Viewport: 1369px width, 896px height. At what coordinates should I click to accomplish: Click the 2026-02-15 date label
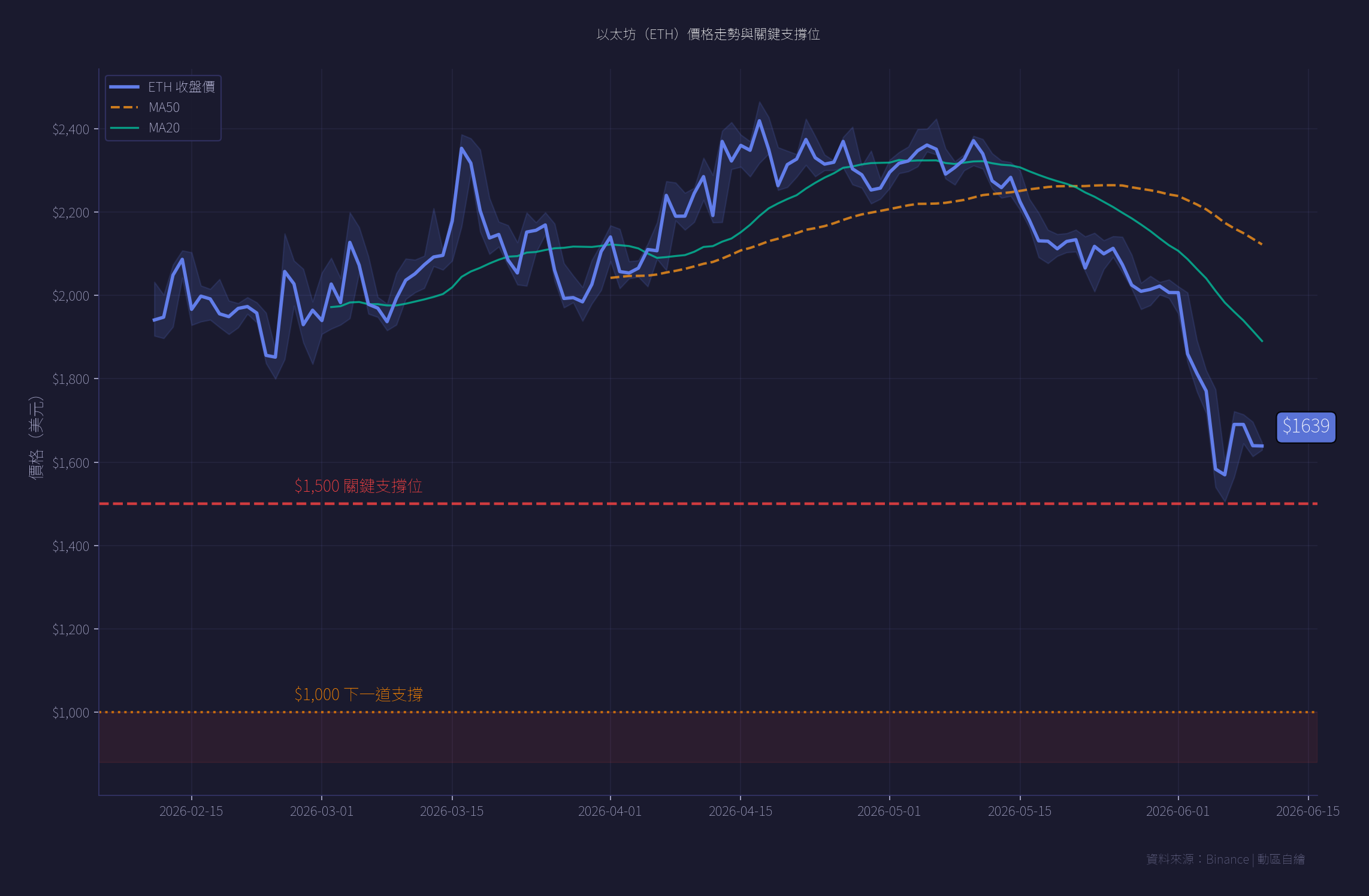[191, 811]
